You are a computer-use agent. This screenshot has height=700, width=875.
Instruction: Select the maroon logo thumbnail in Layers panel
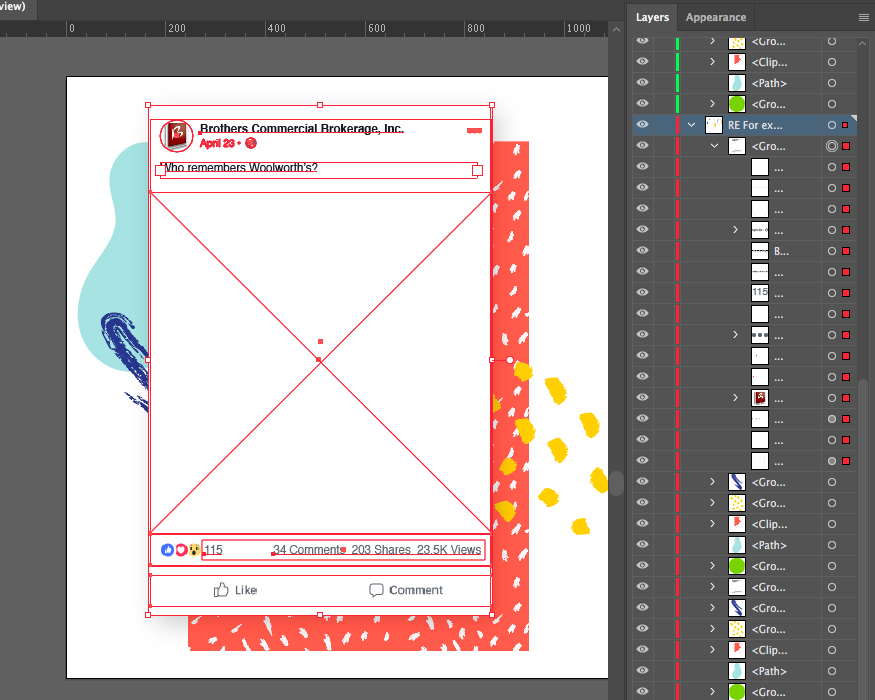pos(759,397)
